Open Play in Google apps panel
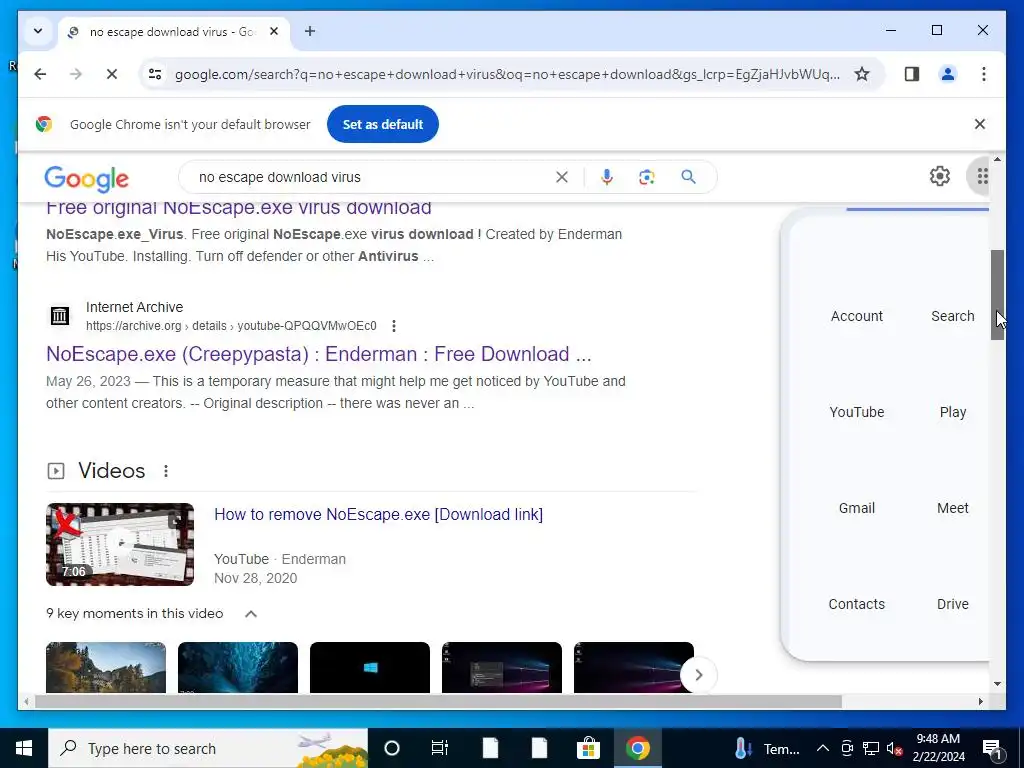Viewport: 1024px width, 768px height. [x=952, y=412]
